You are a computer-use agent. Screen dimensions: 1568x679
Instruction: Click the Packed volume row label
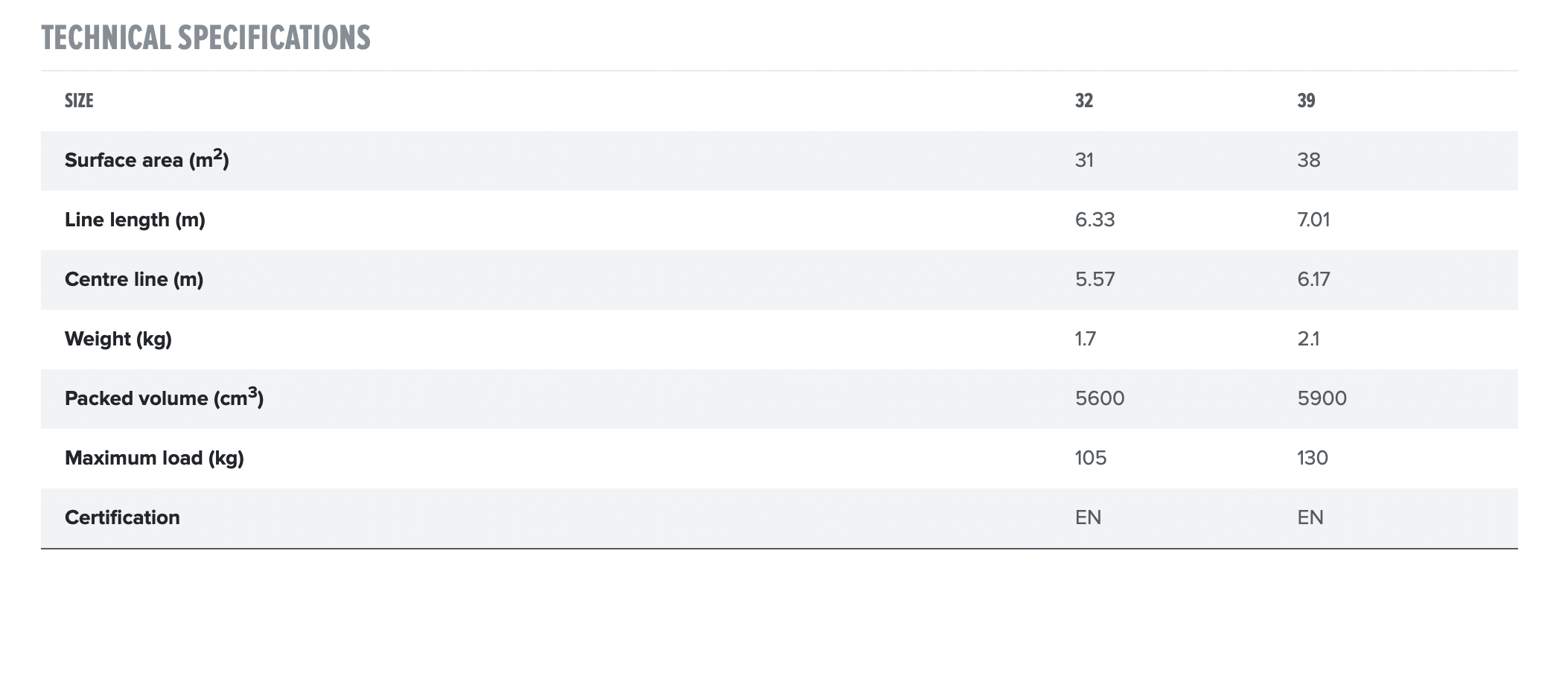(164, 398)
